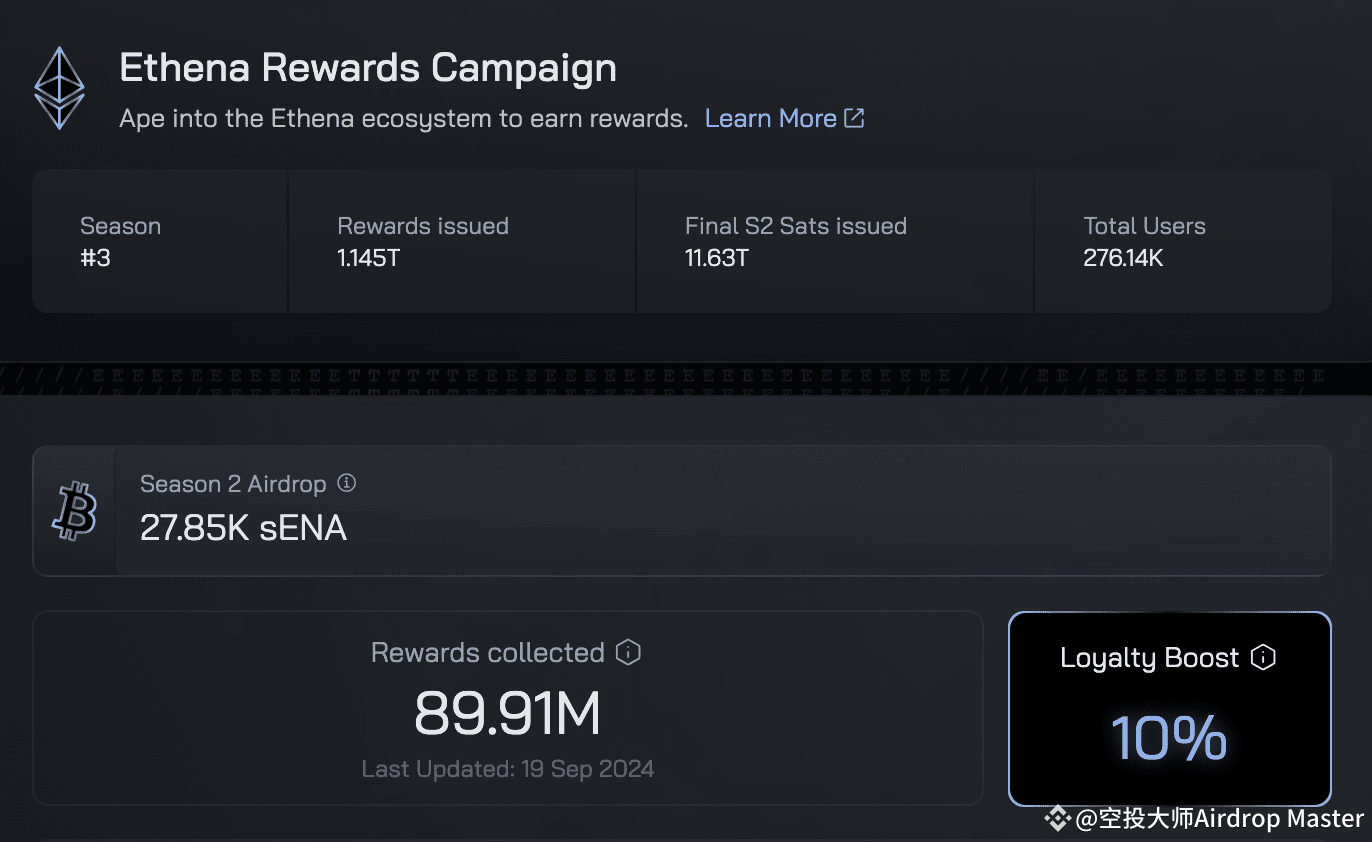The width and height of the screenshot is (1372, 842).
Task: Click the Airdrop Master watermark logo
Action: [1057, 819]
